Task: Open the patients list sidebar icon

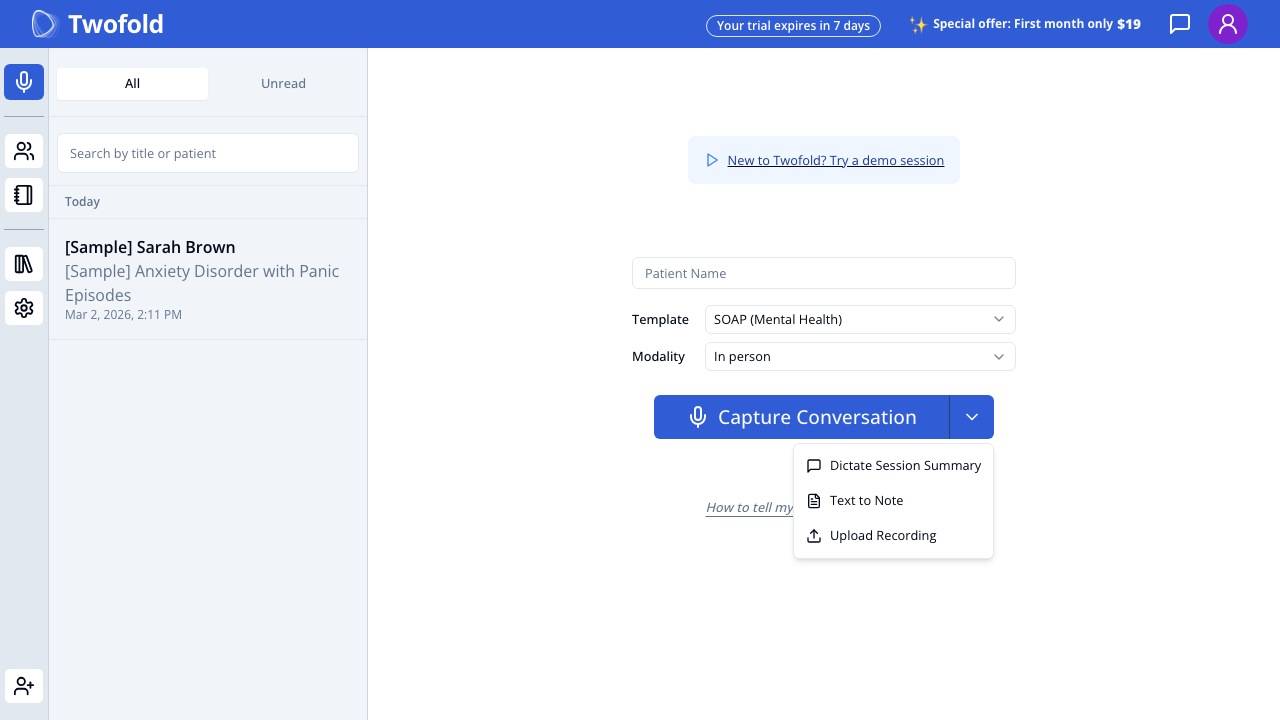Action: (x=24, y=152)
